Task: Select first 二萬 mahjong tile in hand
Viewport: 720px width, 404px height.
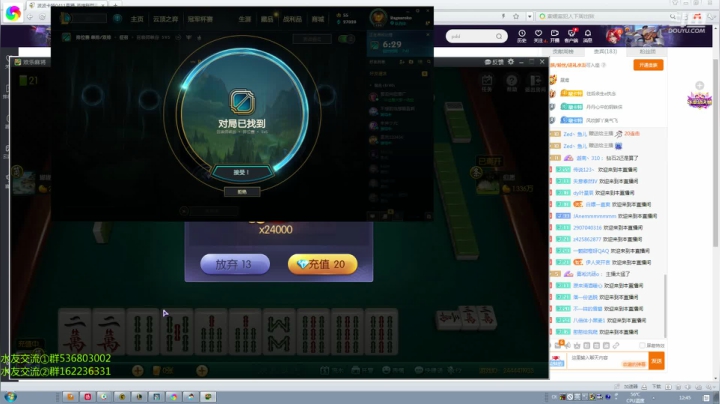Action: point(75,331)
